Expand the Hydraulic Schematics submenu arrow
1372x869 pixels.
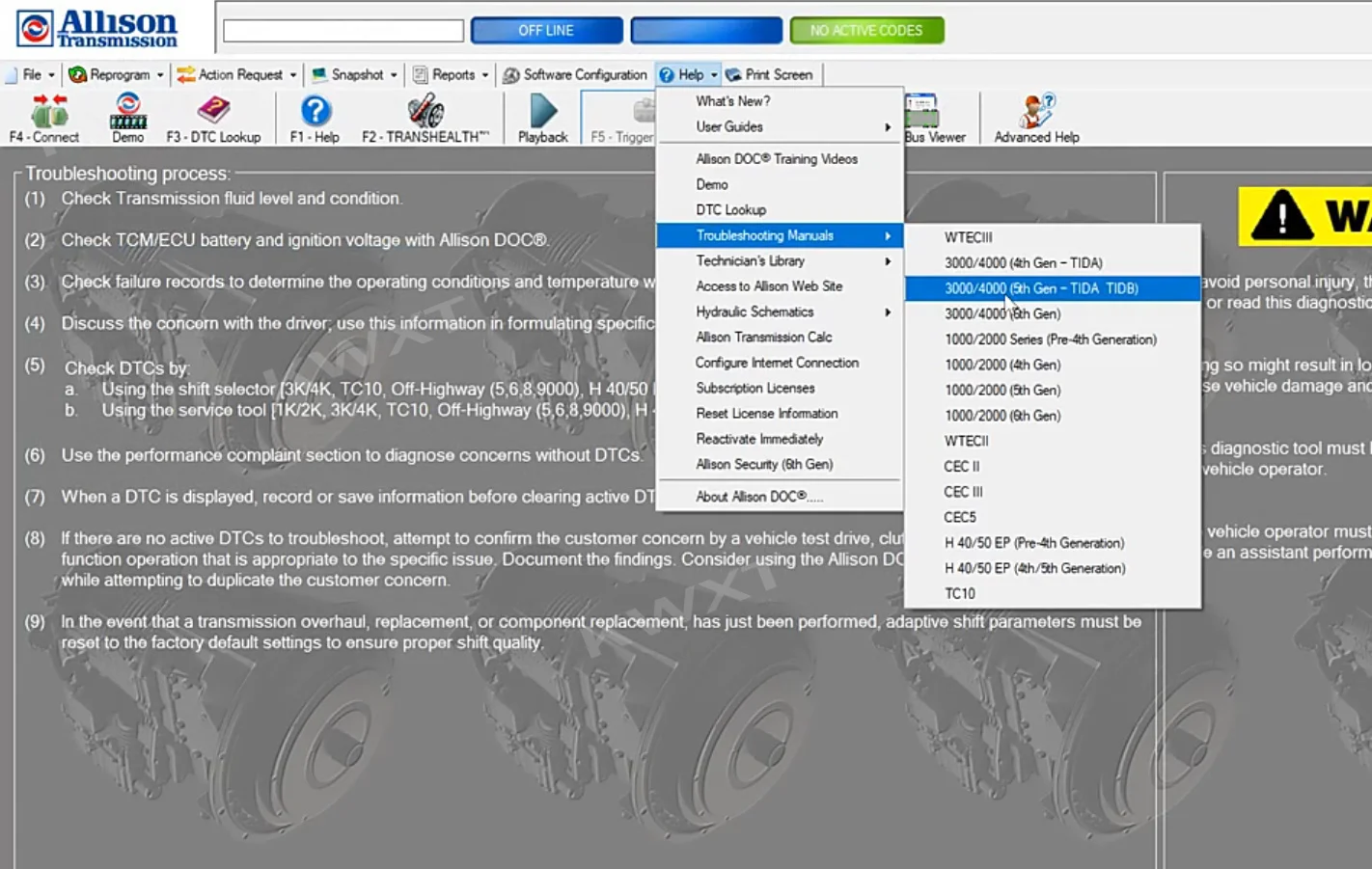(888, 312)
